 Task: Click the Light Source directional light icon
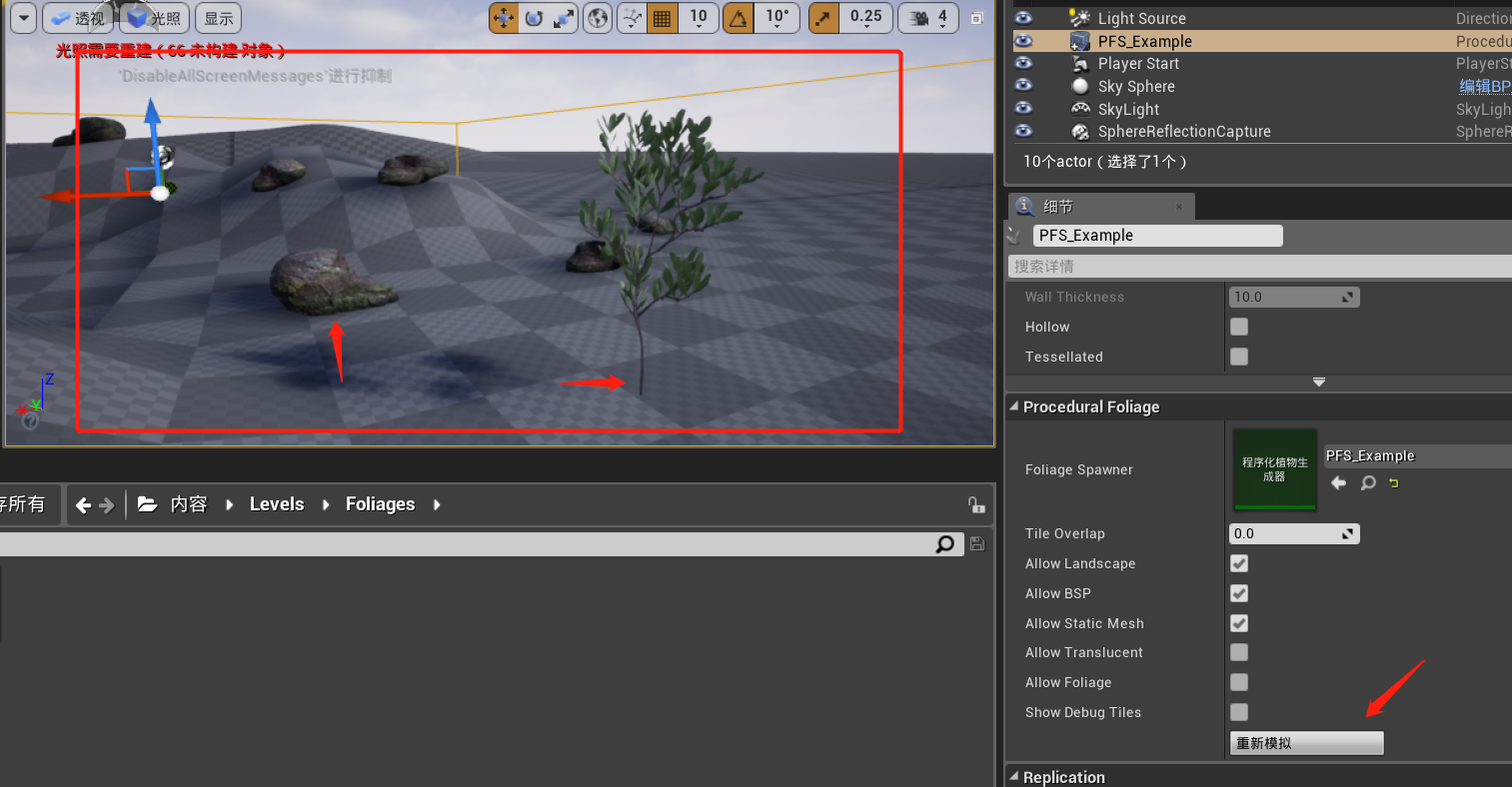pos(1079,18)
